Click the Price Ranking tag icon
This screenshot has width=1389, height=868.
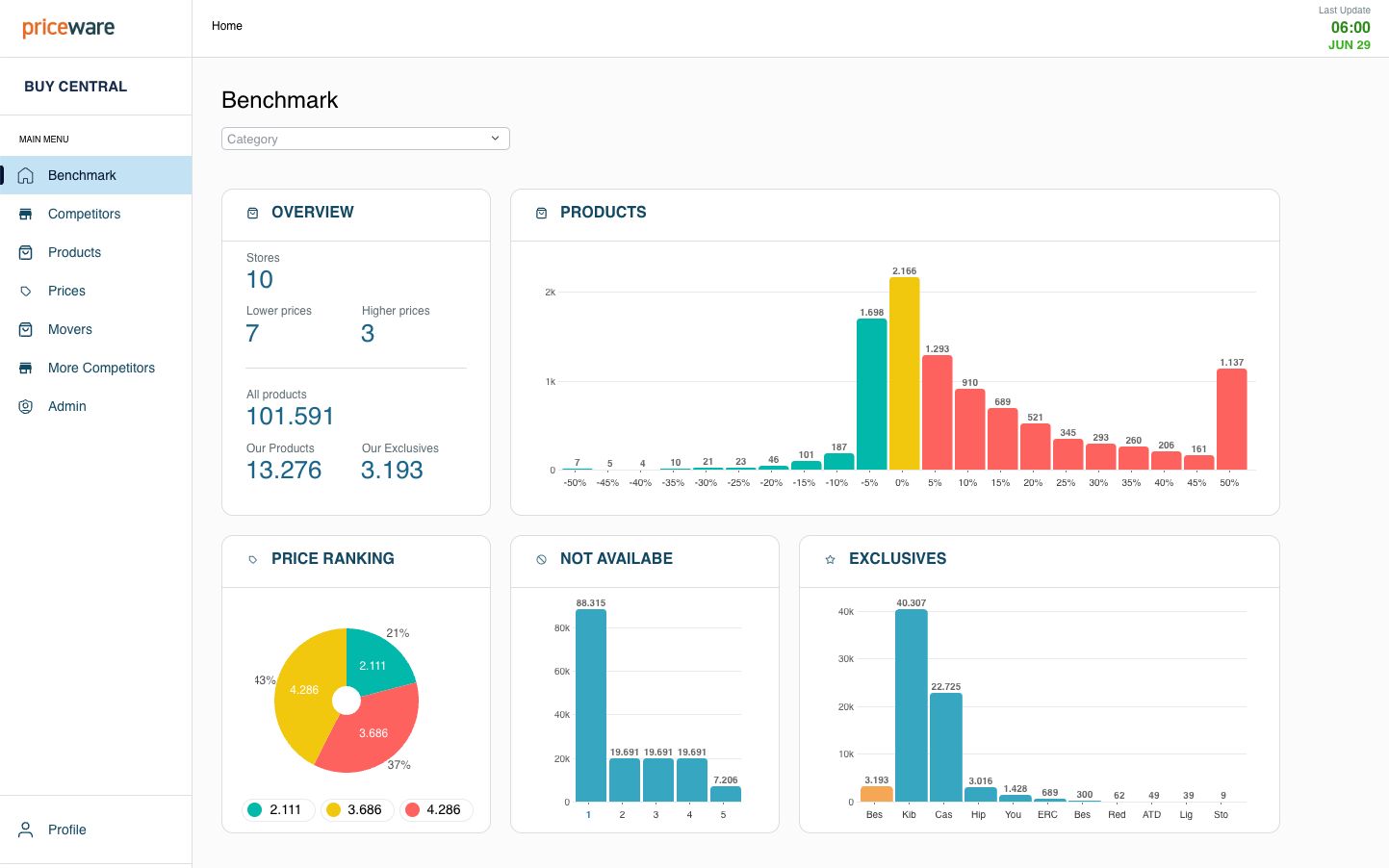click(x=252, y=559)
